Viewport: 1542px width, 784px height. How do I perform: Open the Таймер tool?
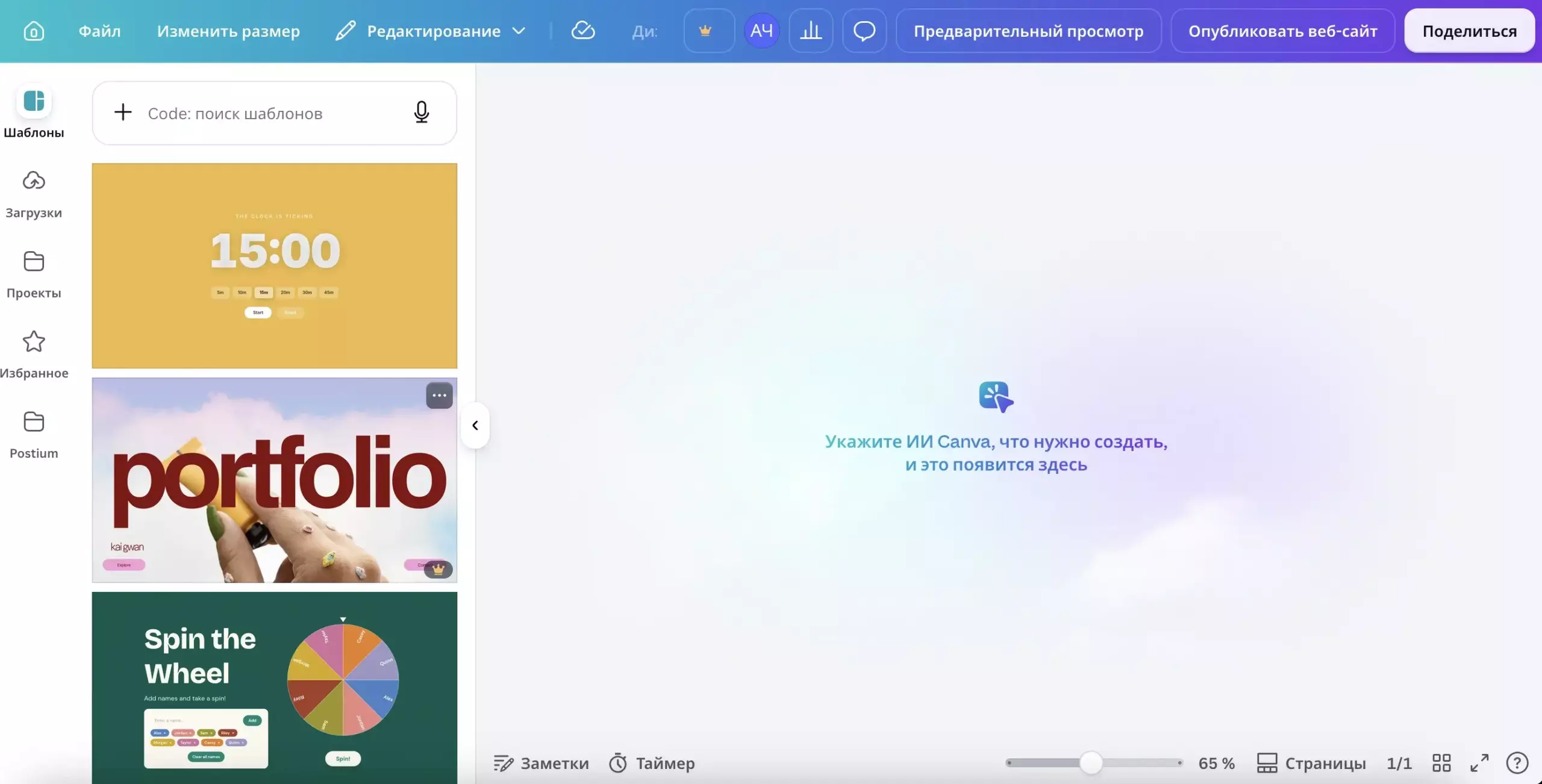tap(652, 763)
